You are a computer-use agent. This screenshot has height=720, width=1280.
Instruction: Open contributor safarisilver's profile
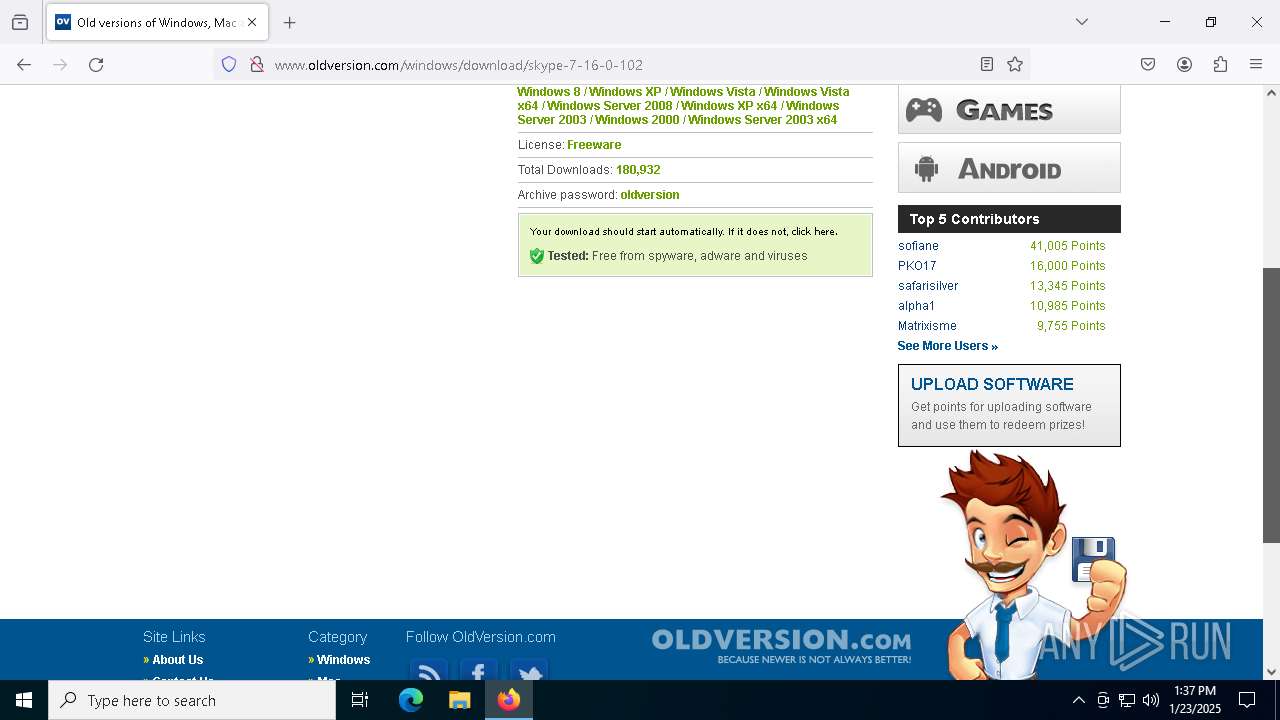[928, 286]
